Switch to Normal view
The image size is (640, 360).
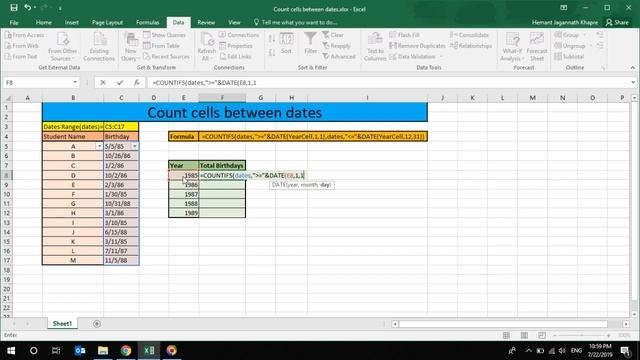(506, 335)
